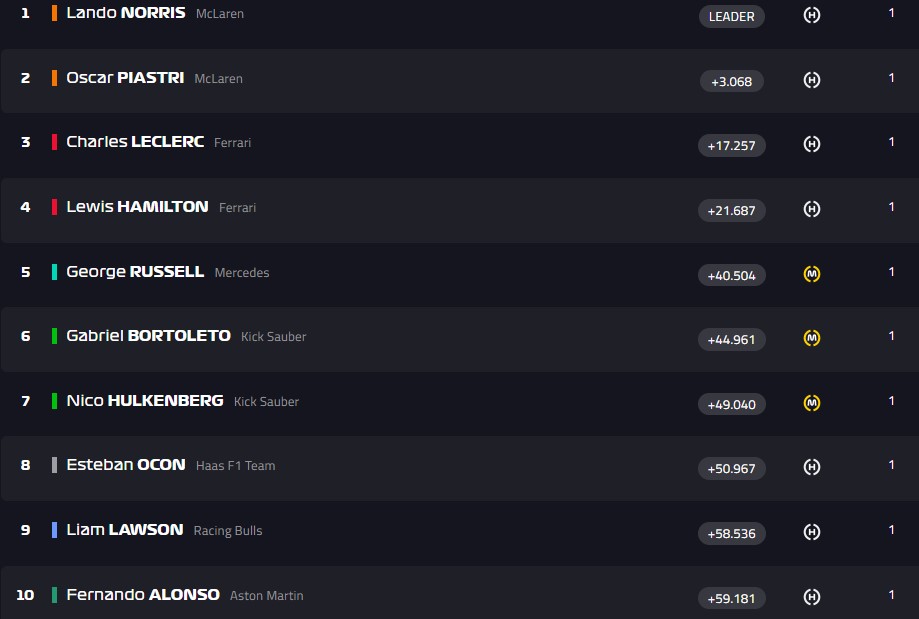Click the hard tyre icon in Lewis Hamilton's row
The width and height of the screenshot is (919, 619).
pyautogui.click(x=812, y=209)
